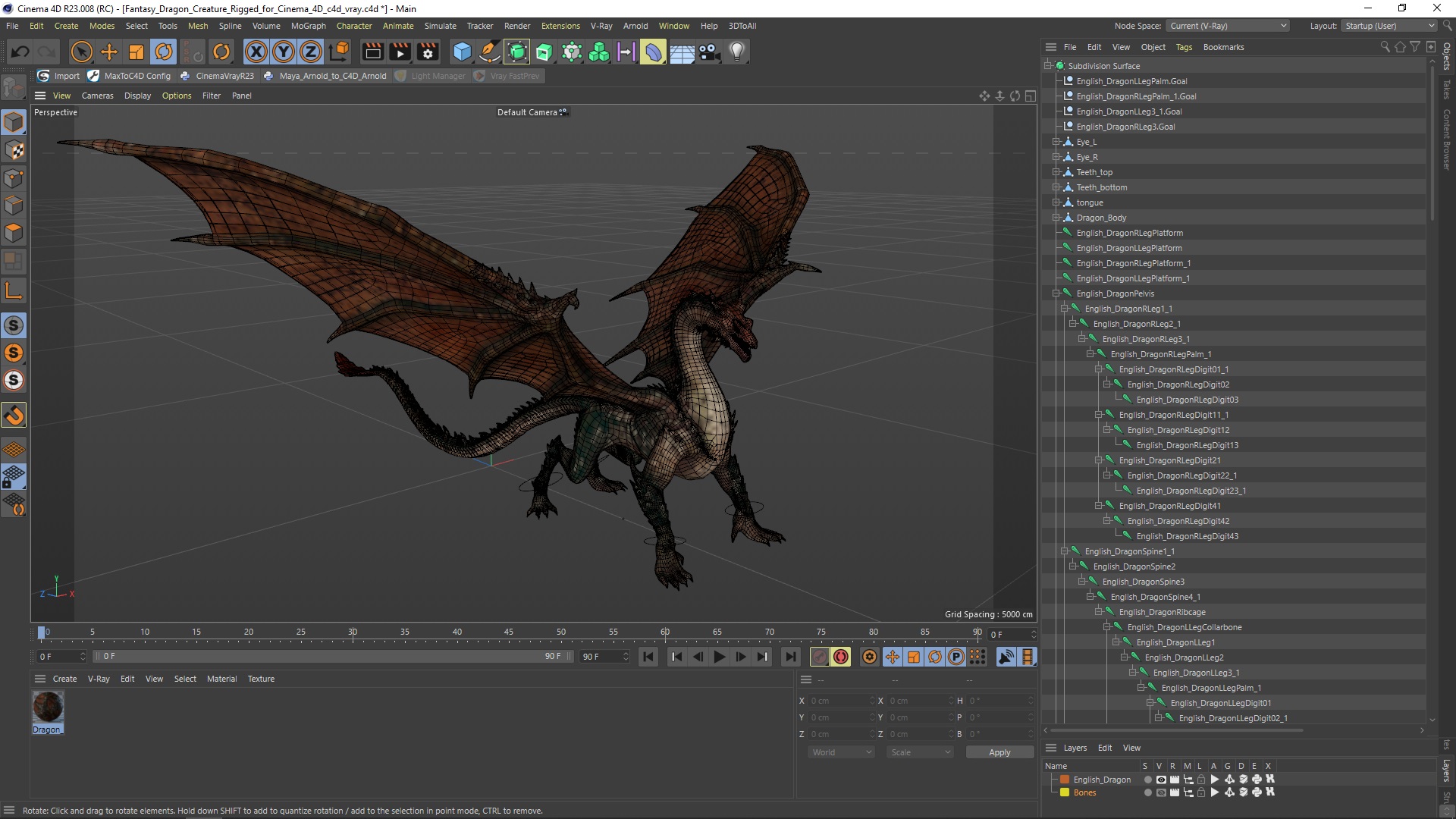
Task: Open the Scale dropdown in coordinates
Action: point(920,752)
